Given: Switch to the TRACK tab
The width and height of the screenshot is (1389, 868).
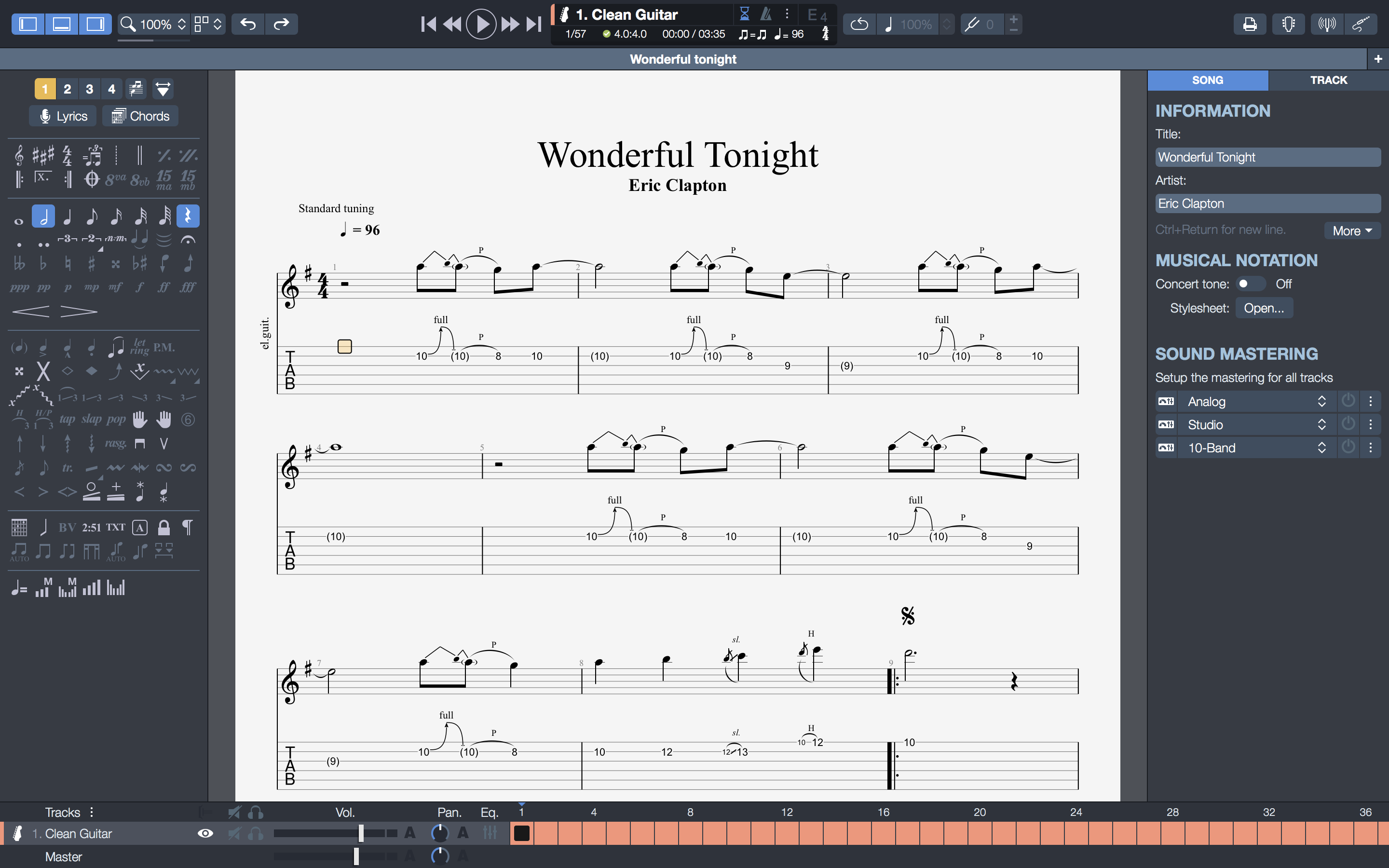Looking at the screenshot, I should coord(1328,81).
